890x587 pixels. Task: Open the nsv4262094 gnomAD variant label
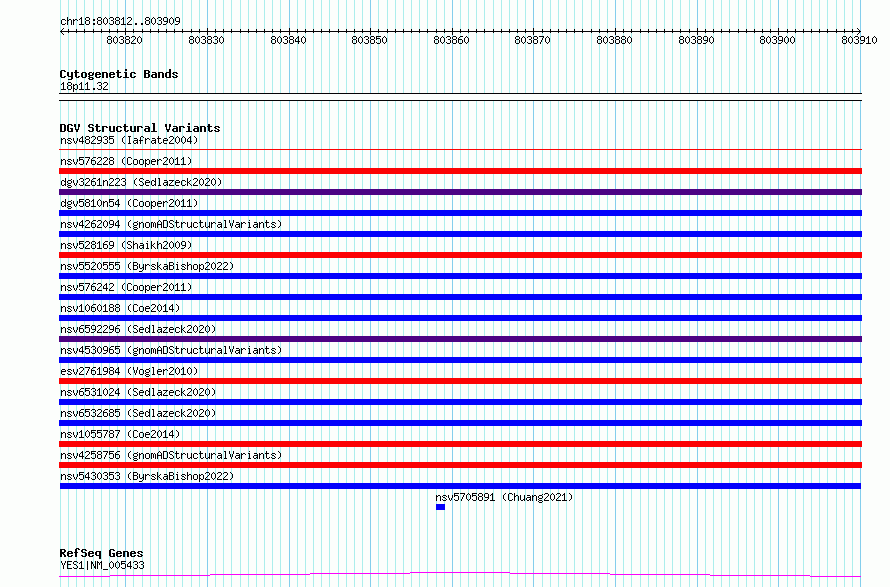[x=171, y=224]
